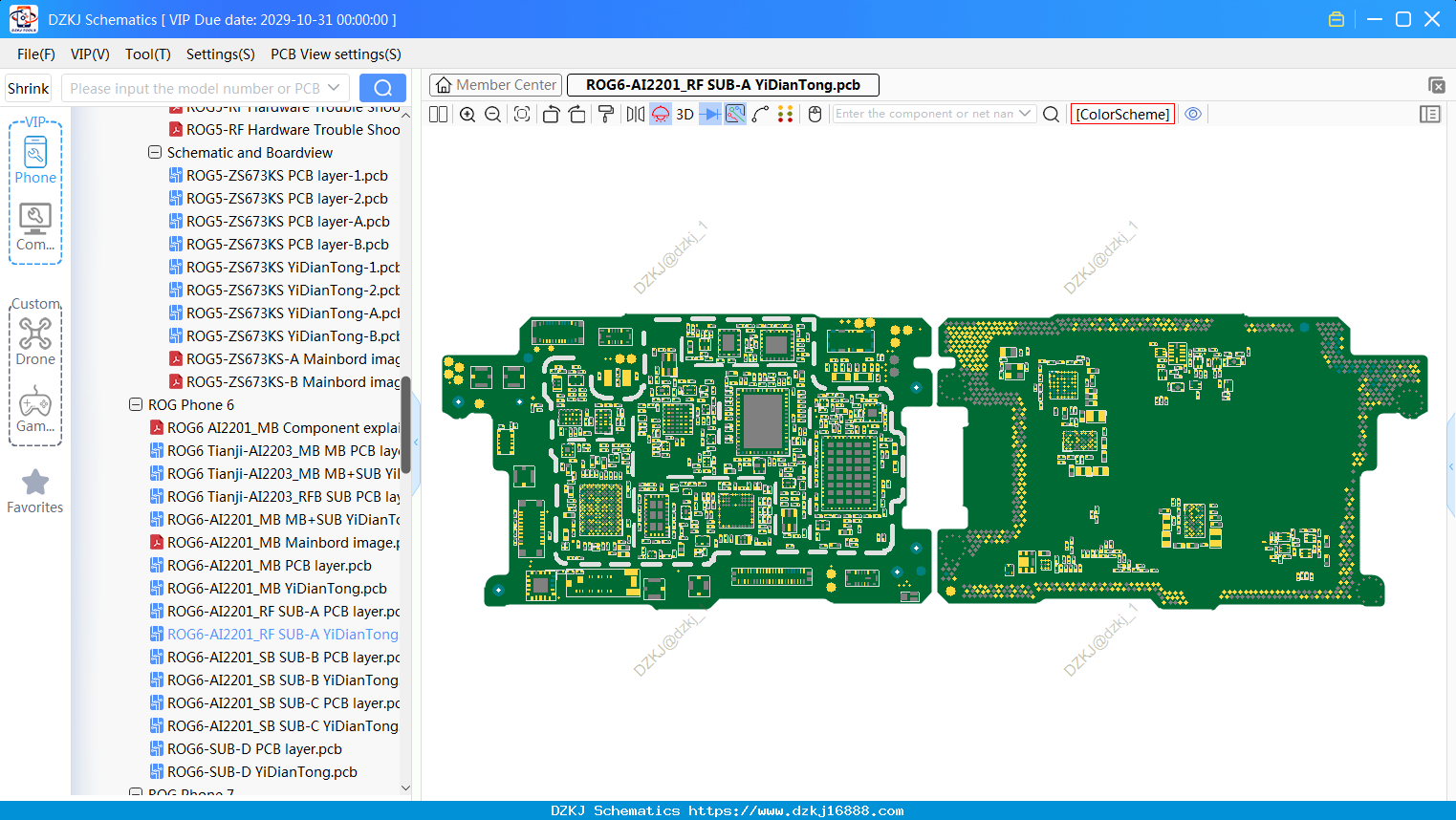Zoom in on the PCB view
The height and width of the screenshot is (820, 1456).
(467, 115)
